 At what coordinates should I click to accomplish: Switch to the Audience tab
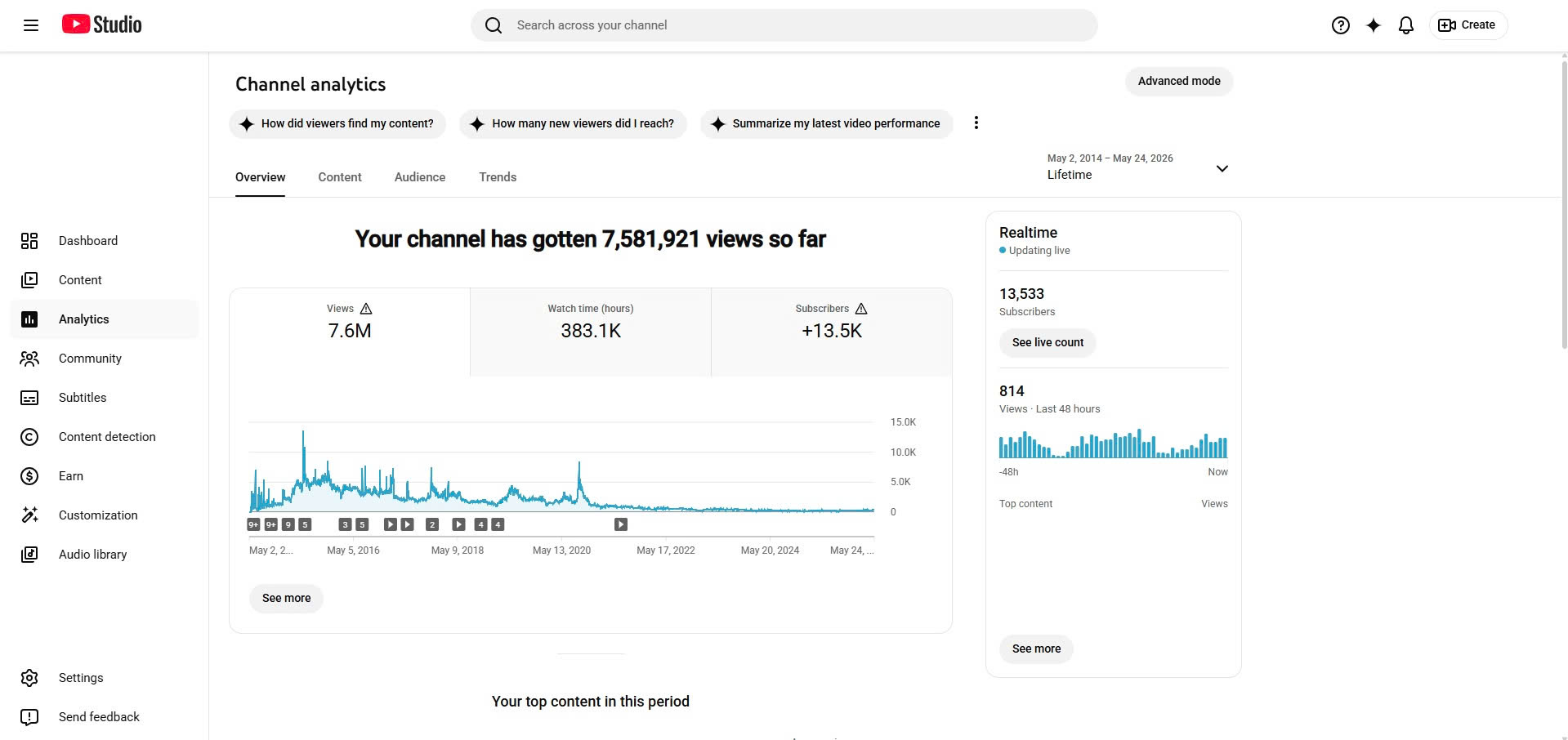click(x=420, y=177)
